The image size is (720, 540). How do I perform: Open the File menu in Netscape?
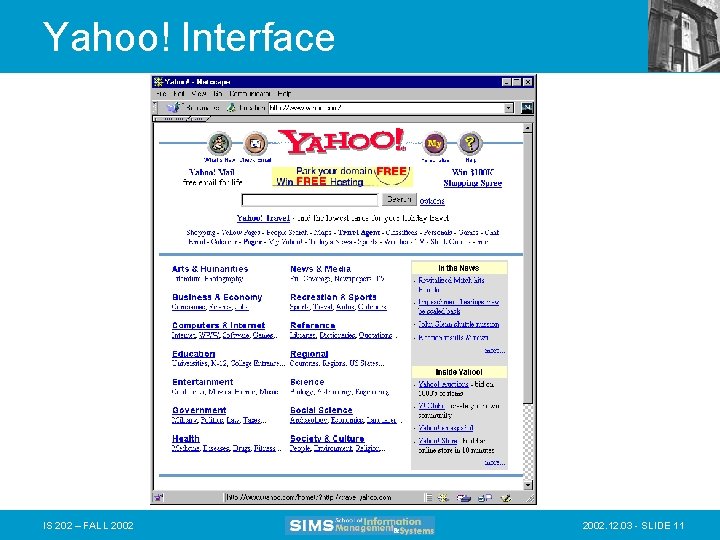pos(161,94)
